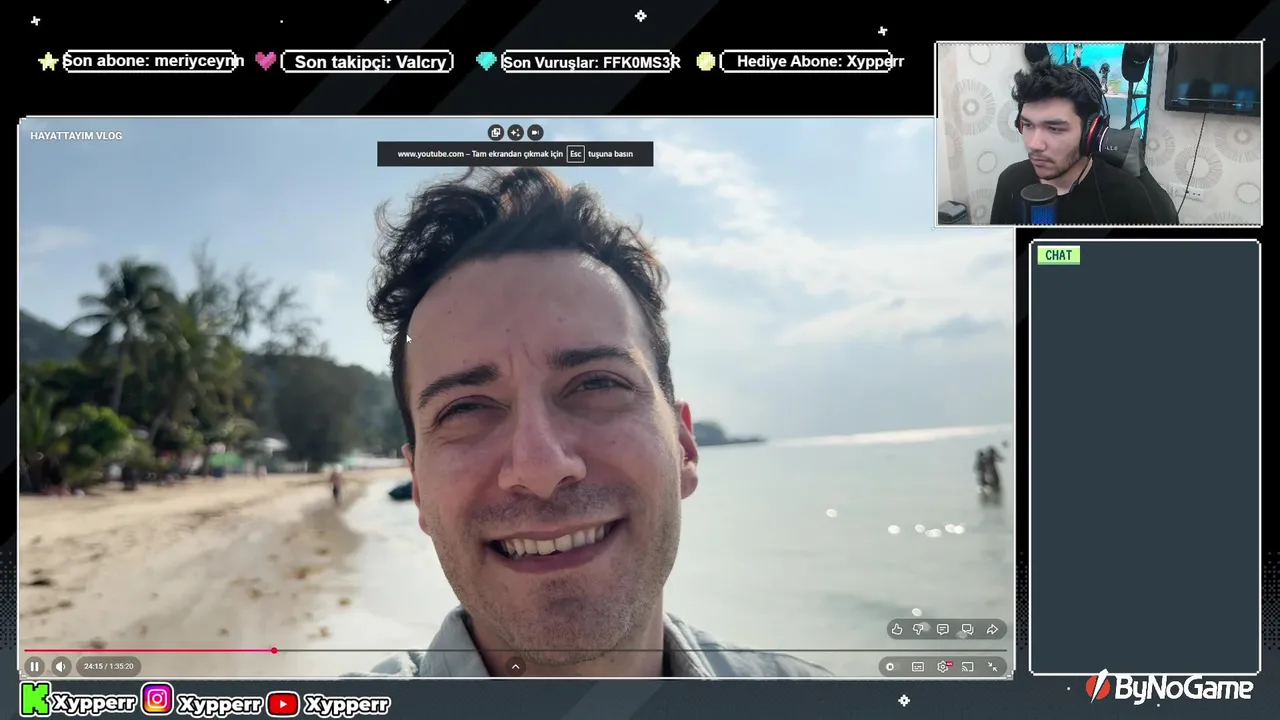Click the Esc key hint in fullscreen banner
The height and width of the screenshot is (720, 1280).
click(x=575, y=154)
